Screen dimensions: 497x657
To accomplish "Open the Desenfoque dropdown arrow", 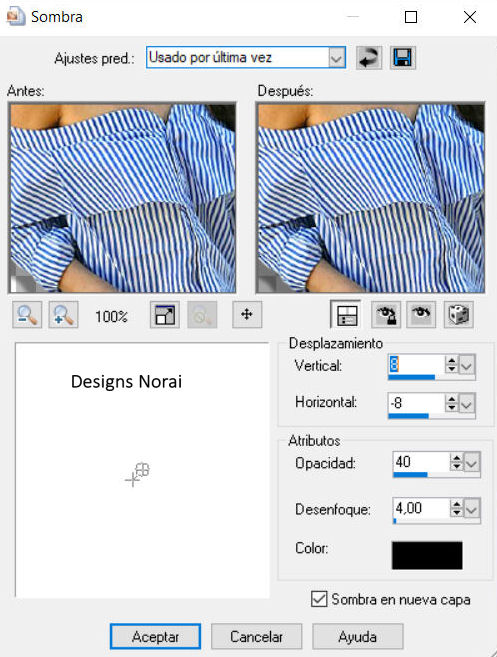I will tap(472, 509).
